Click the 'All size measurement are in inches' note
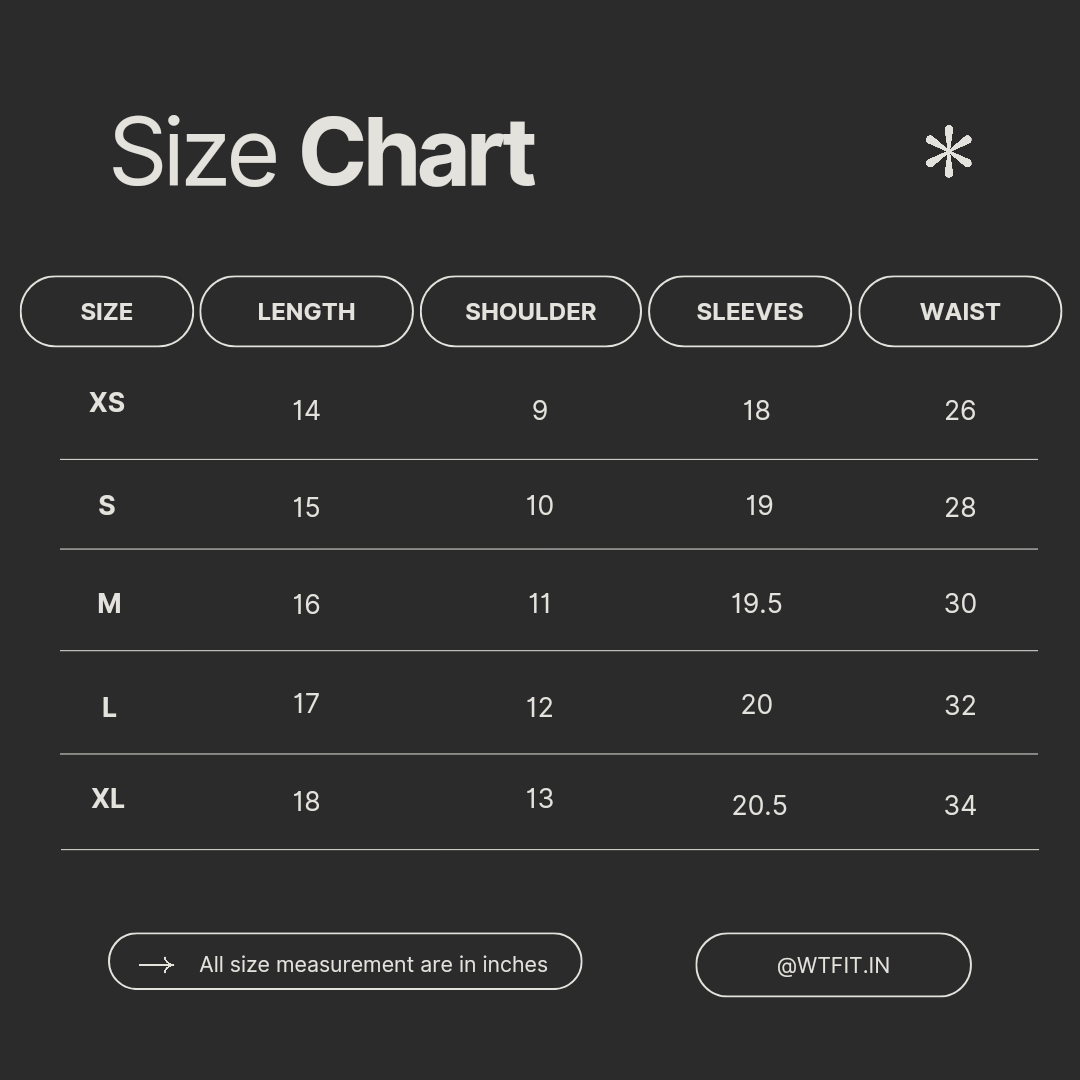The width and height of the screenshot is (1080, 1080). click(x=373, y=964)
